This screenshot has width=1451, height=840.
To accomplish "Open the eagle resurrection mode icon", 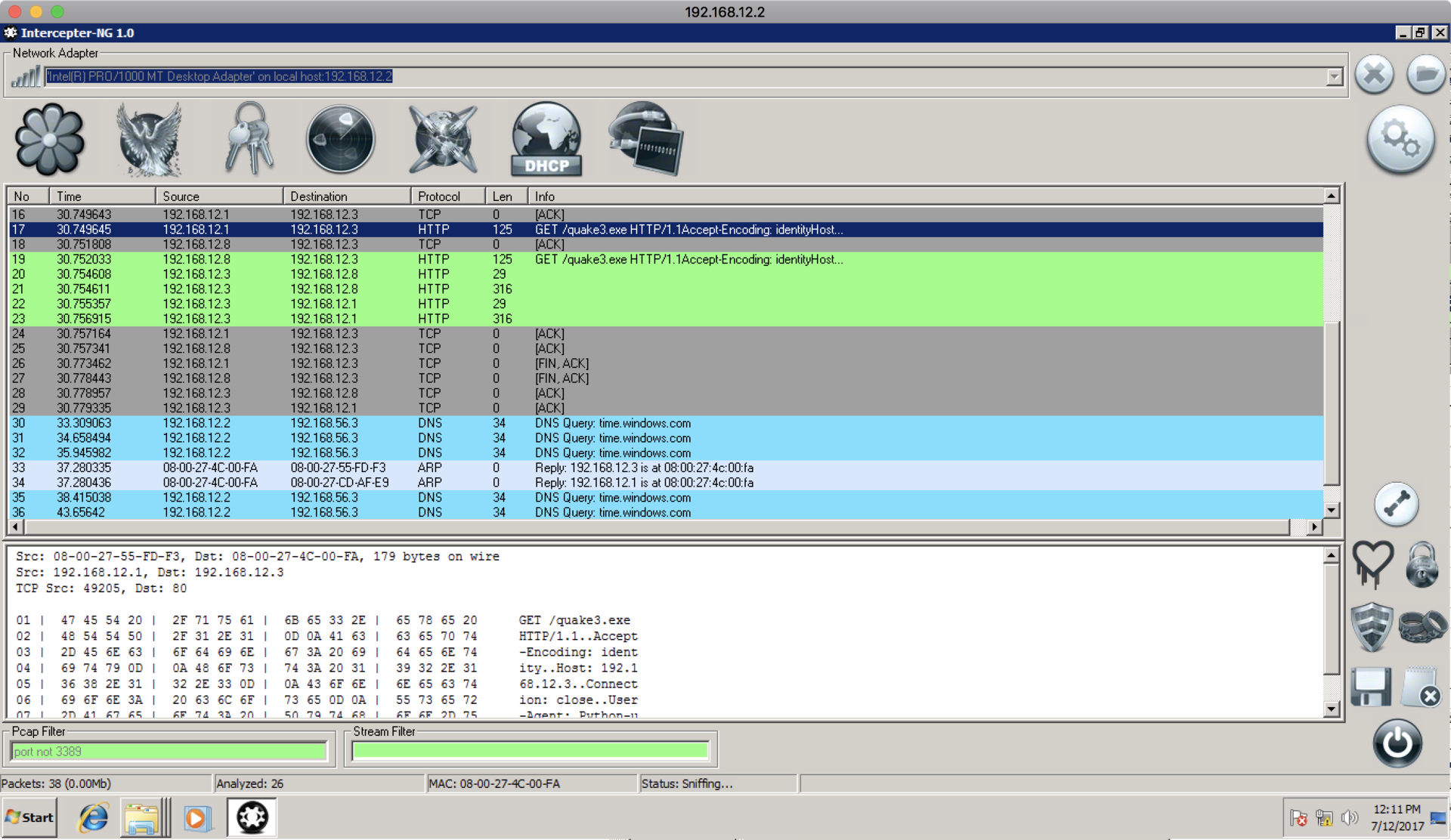I will [149, 140].
